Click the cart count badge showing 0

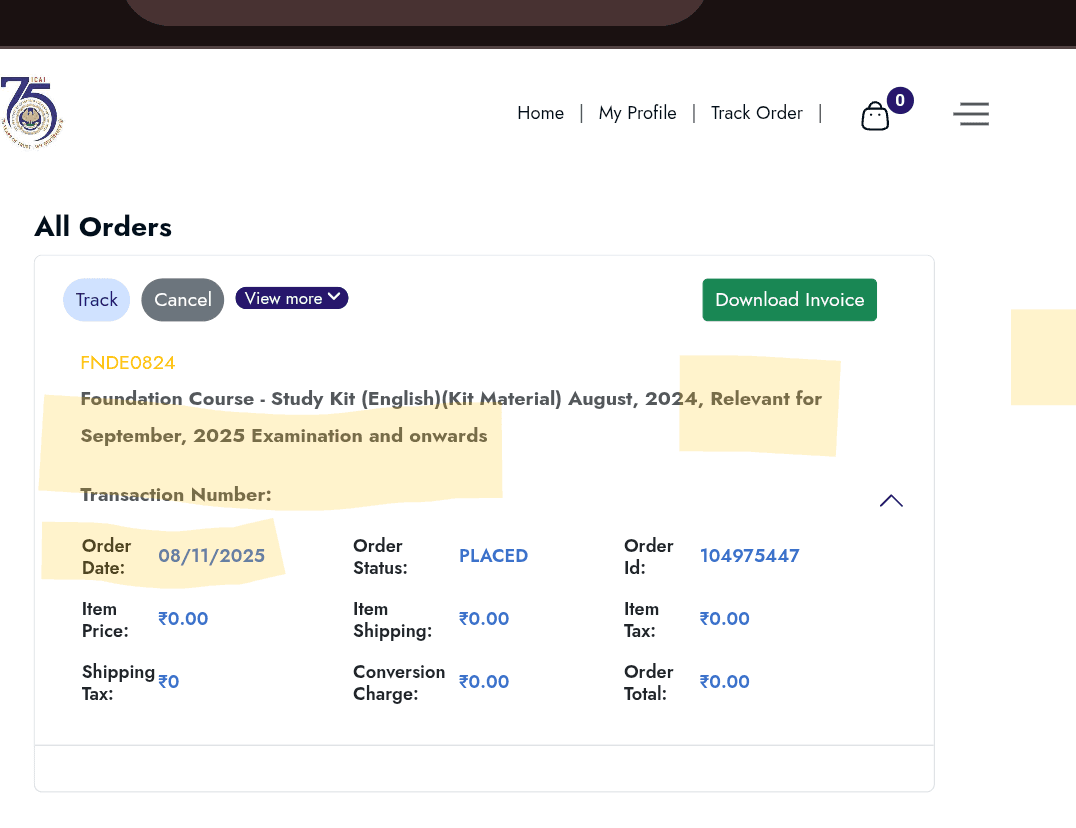pyautogui.click(x=900, y=100)
